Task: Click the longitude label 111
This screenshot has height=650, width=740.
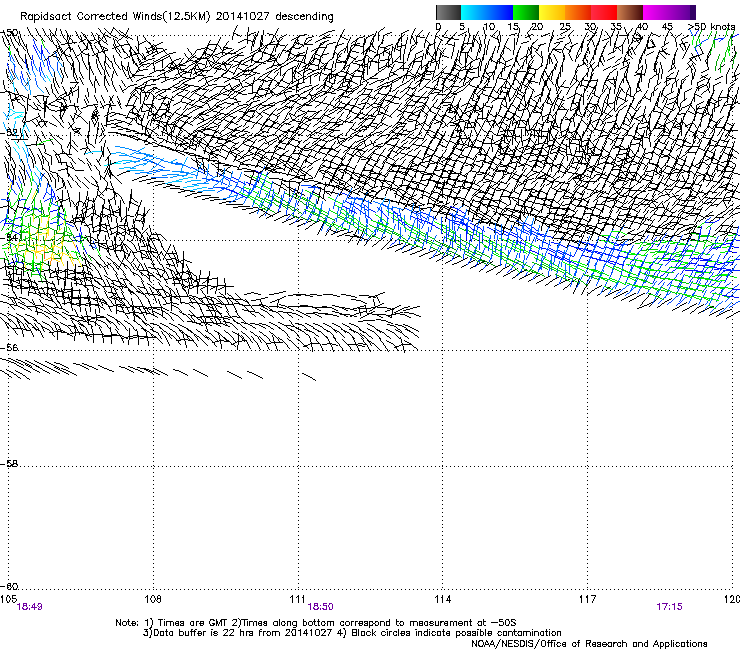Action: pyautogui.click(x=297, y=599)
